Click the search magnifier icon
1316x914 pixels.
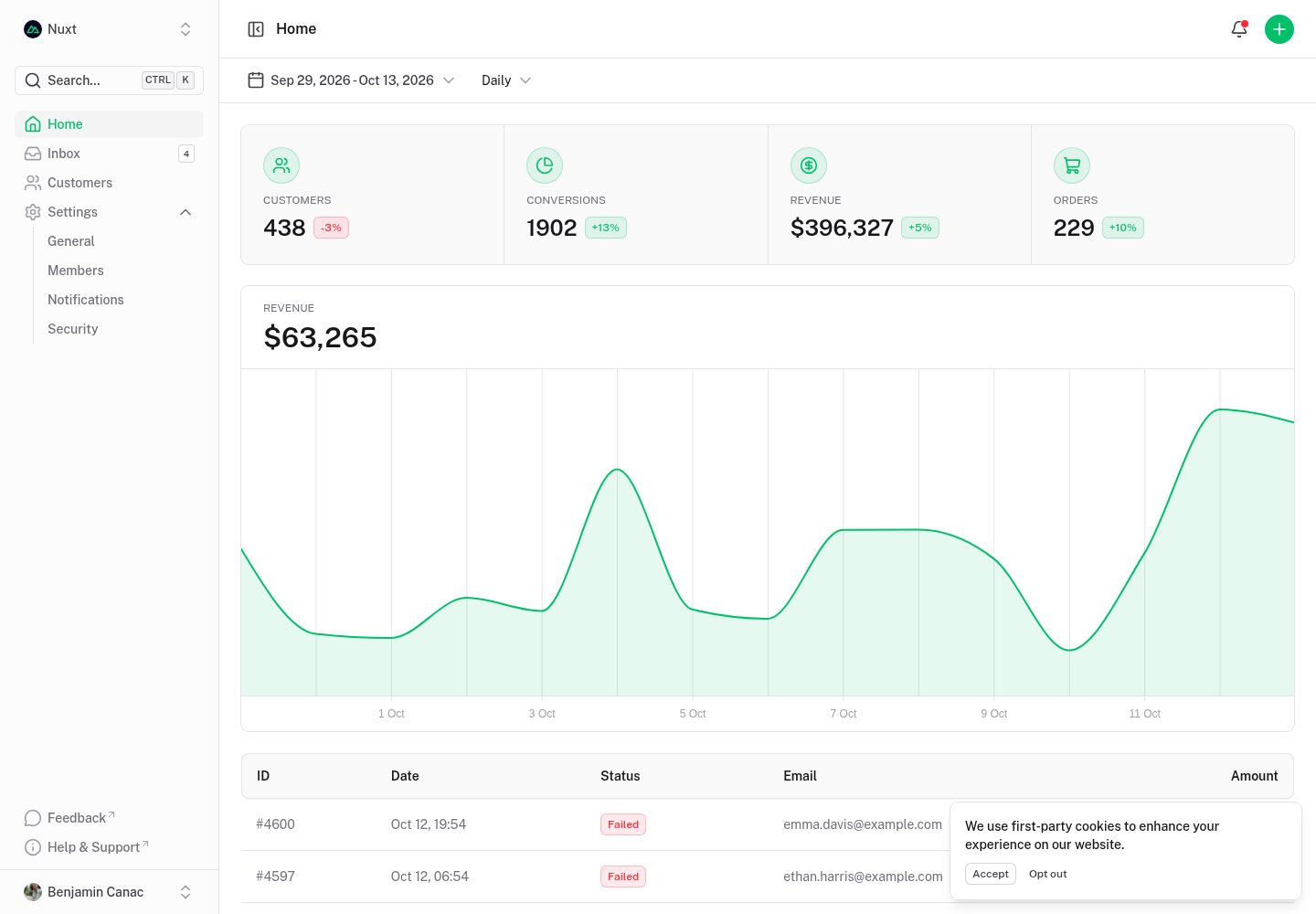(x=33, y=80)
